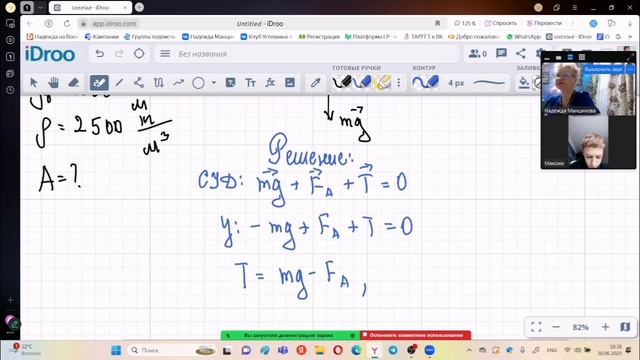Click the circle target icon beside redo
640x360 pixels.
139,54
